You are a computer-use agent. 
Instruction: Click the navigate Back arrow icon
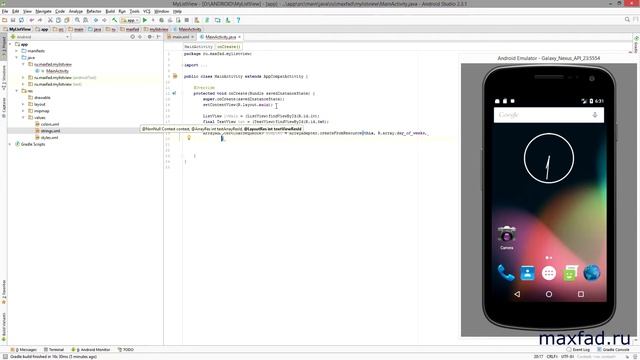click(96, 20)
